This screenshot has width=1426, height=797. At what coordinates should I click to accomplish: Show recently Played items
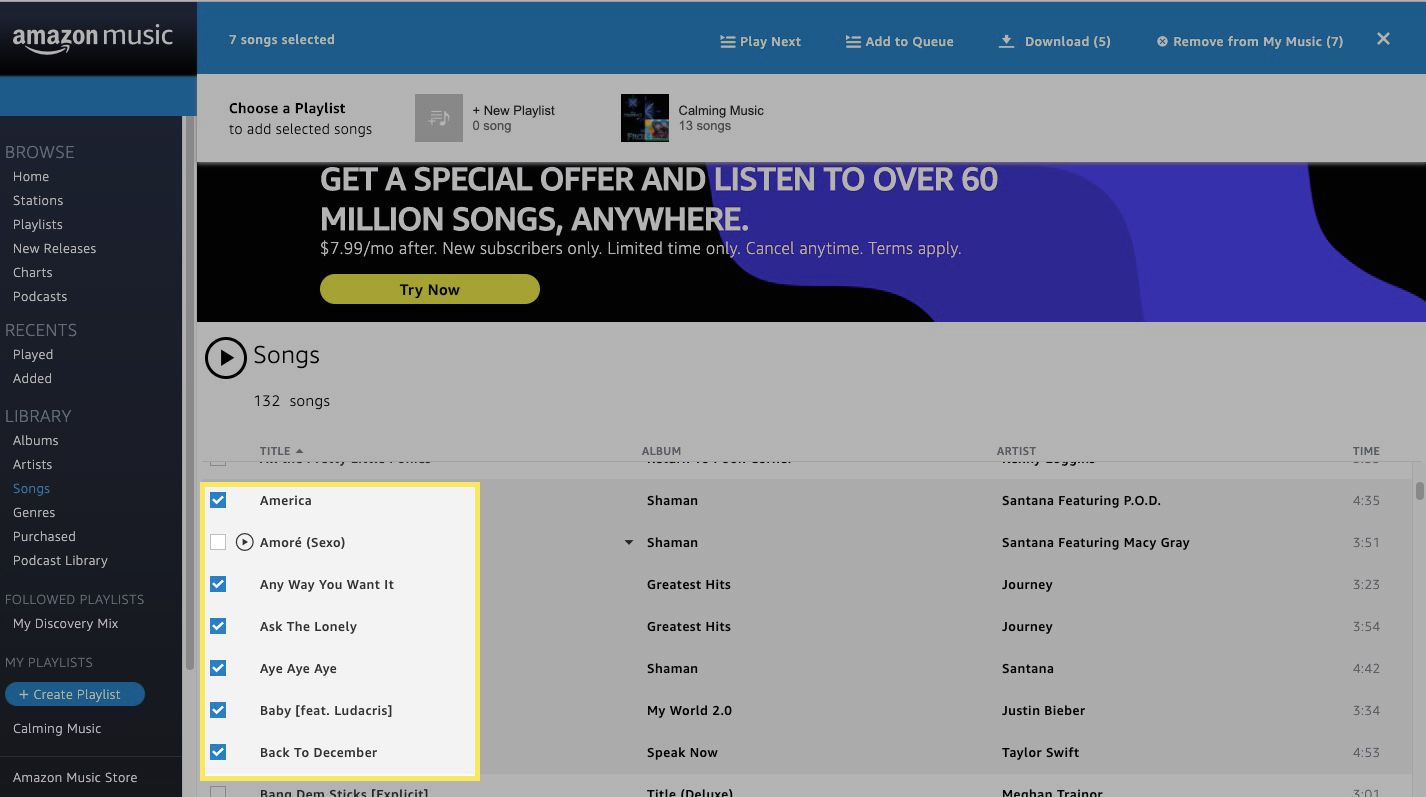point(33,354)
